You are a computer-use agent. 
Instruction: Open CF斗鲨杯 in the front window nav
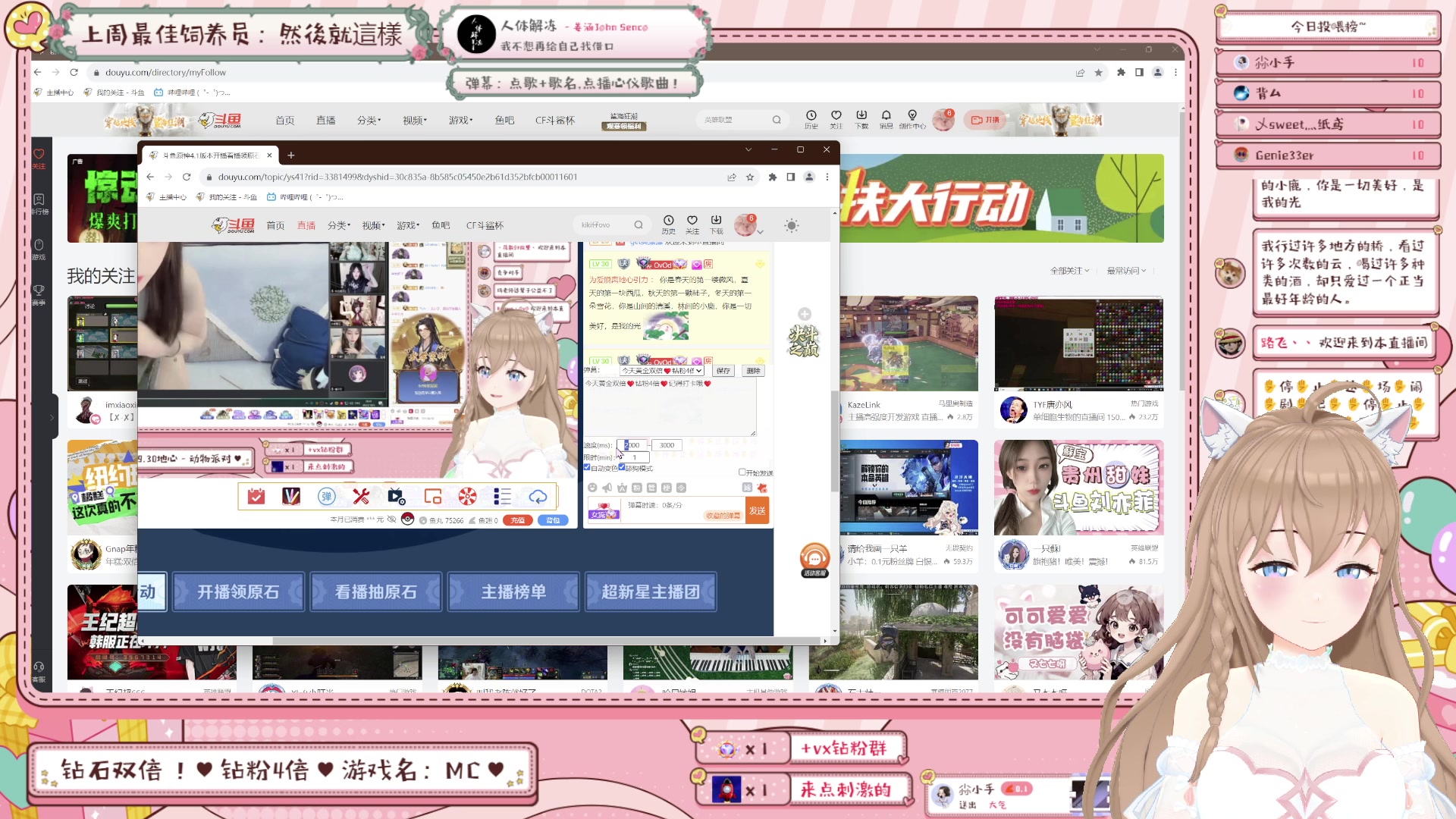pos(485,225)
